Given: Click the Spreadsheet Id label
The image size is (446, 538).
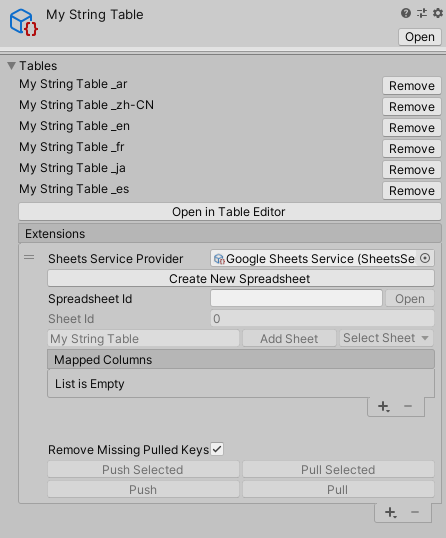Looking at the screenshot, I should (90, 299).
